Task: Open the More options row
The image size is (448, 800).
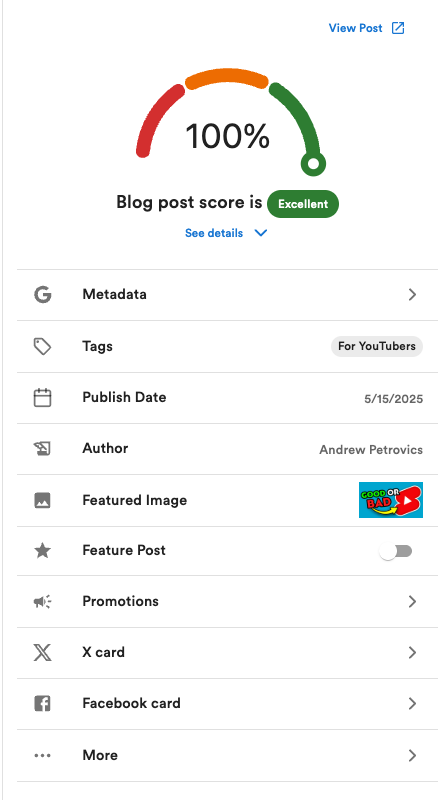Action: 227,756
